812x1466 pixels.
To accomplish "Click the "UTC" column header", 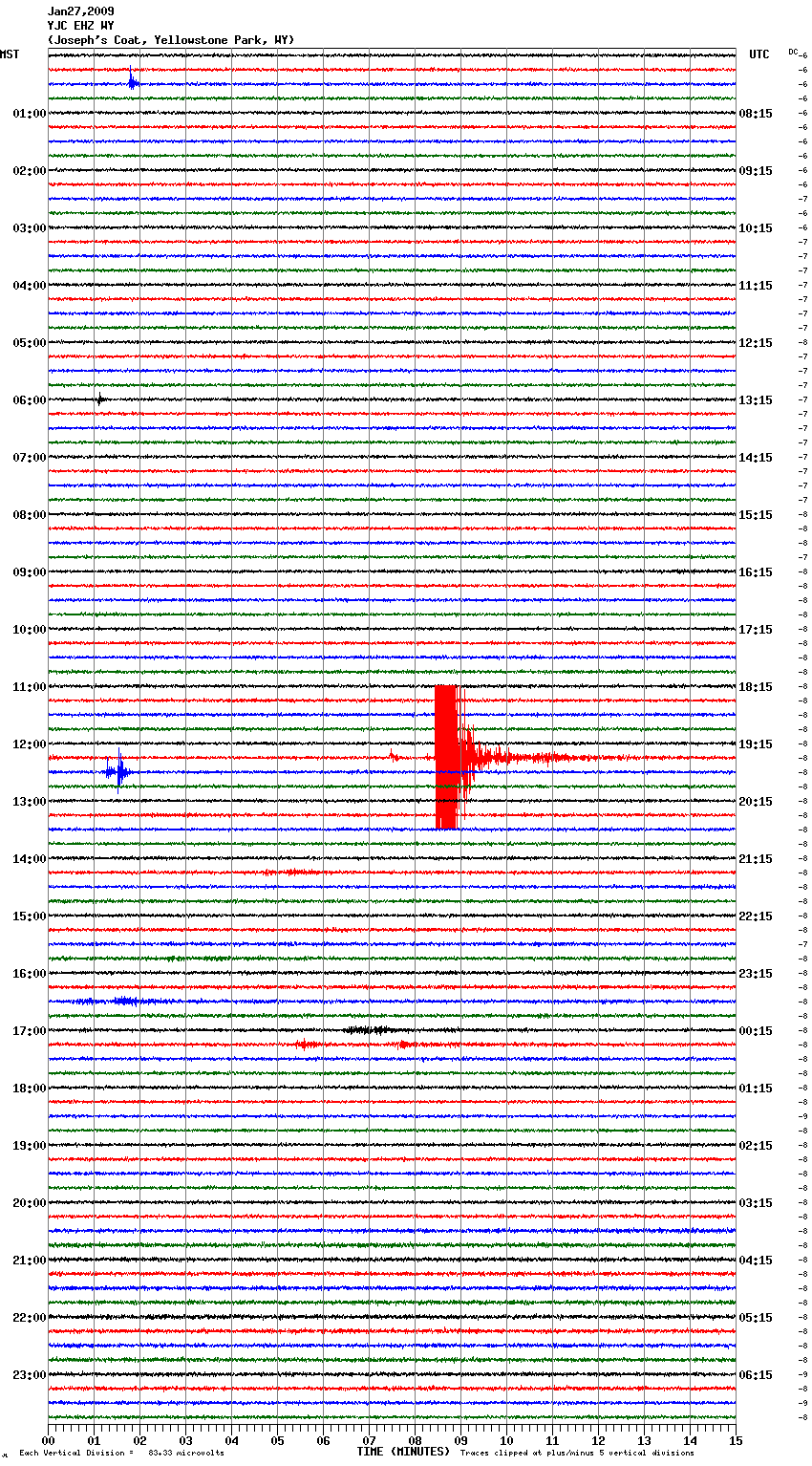I will [759, 54].
